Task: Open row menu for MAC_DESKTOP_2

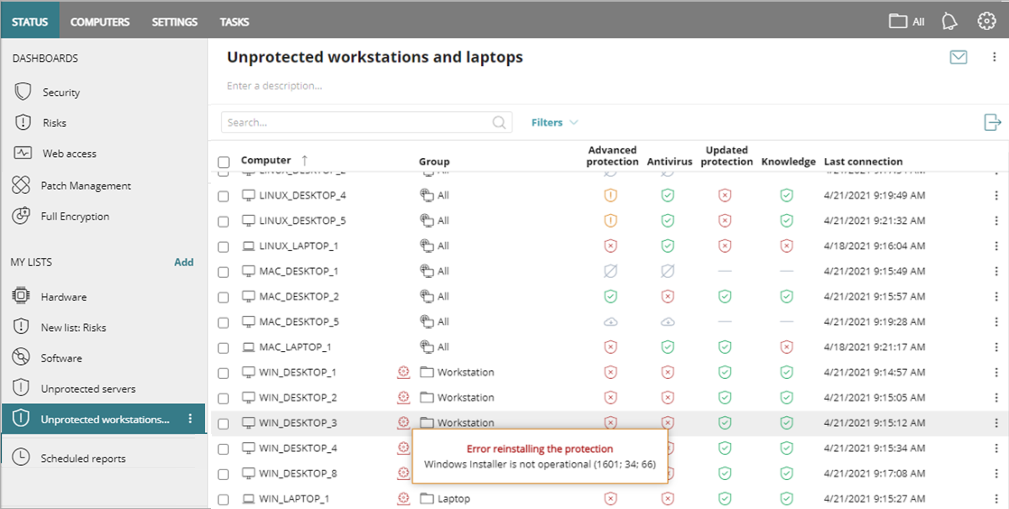Action: 997,297
